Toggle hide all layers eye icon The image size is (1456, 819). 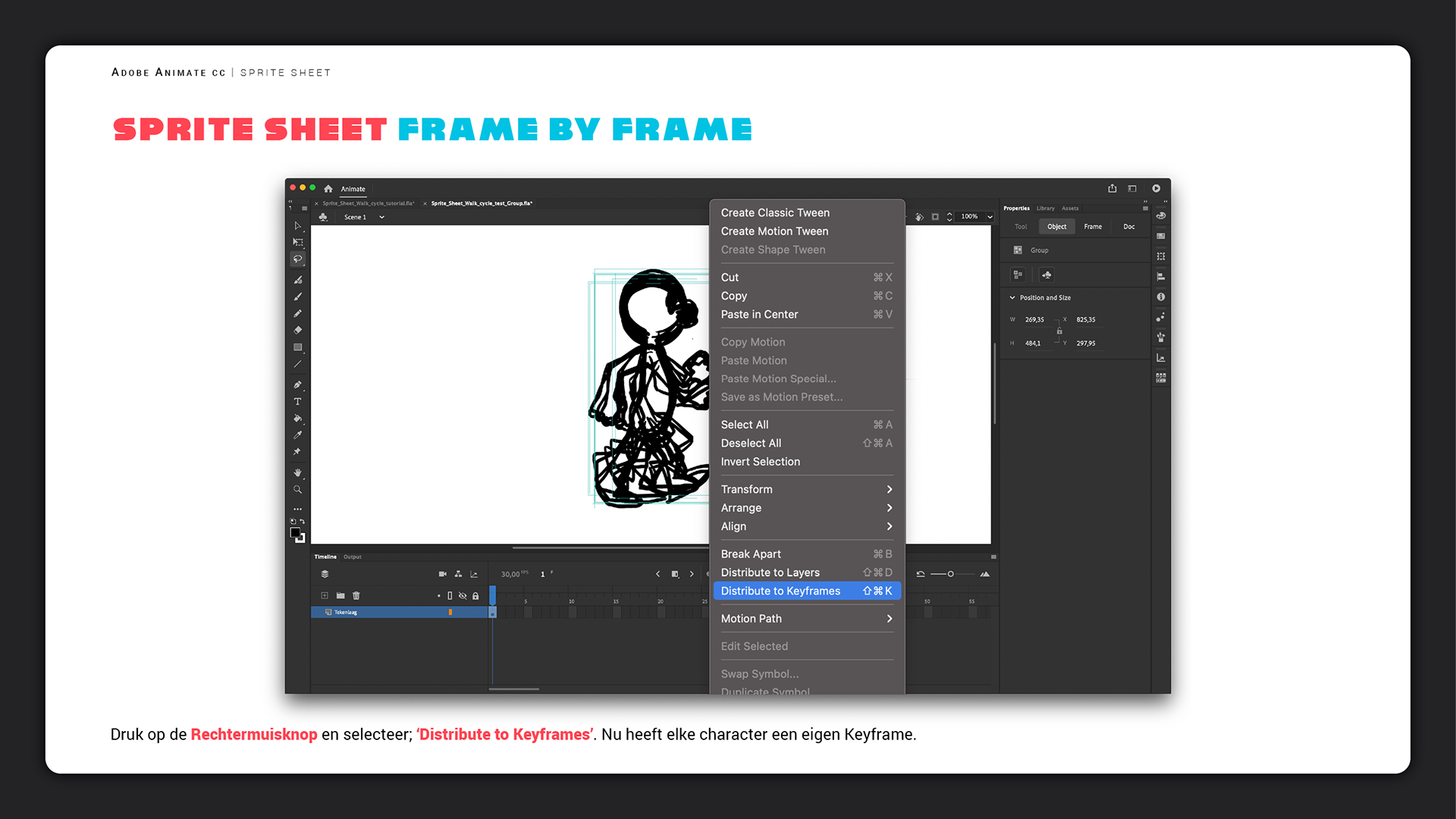coord(463,596)
